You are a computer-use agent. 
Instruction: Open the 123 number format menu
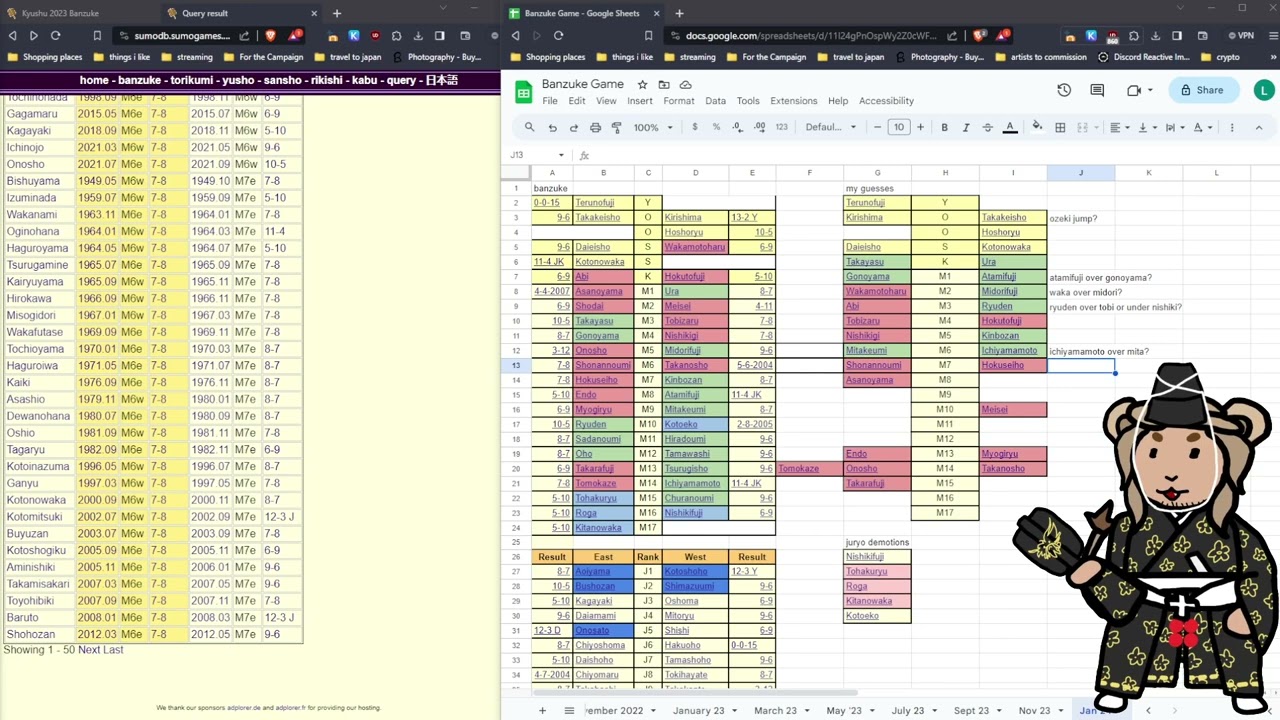(781, 127)
